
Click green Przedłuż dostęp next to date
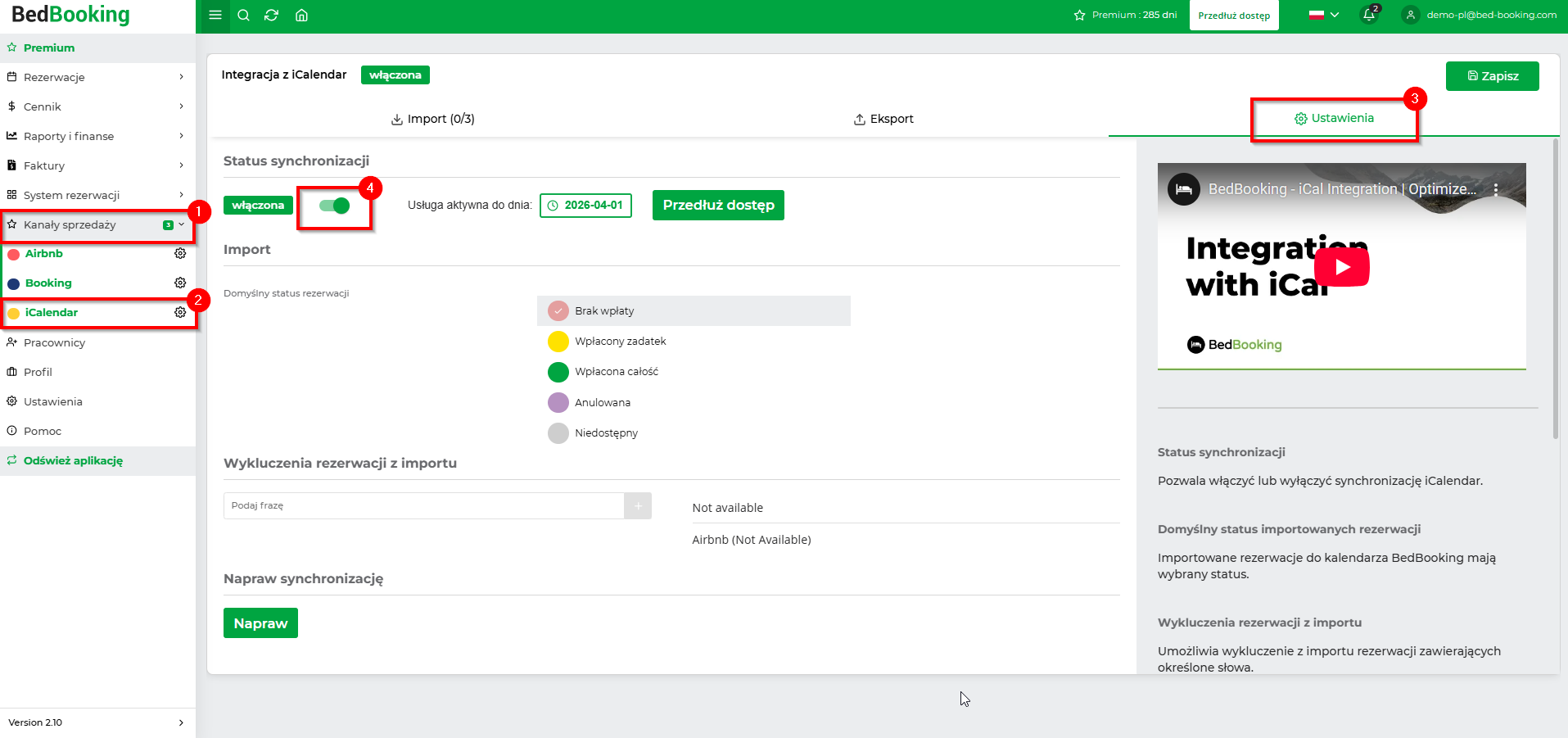[x=718, y=206]
